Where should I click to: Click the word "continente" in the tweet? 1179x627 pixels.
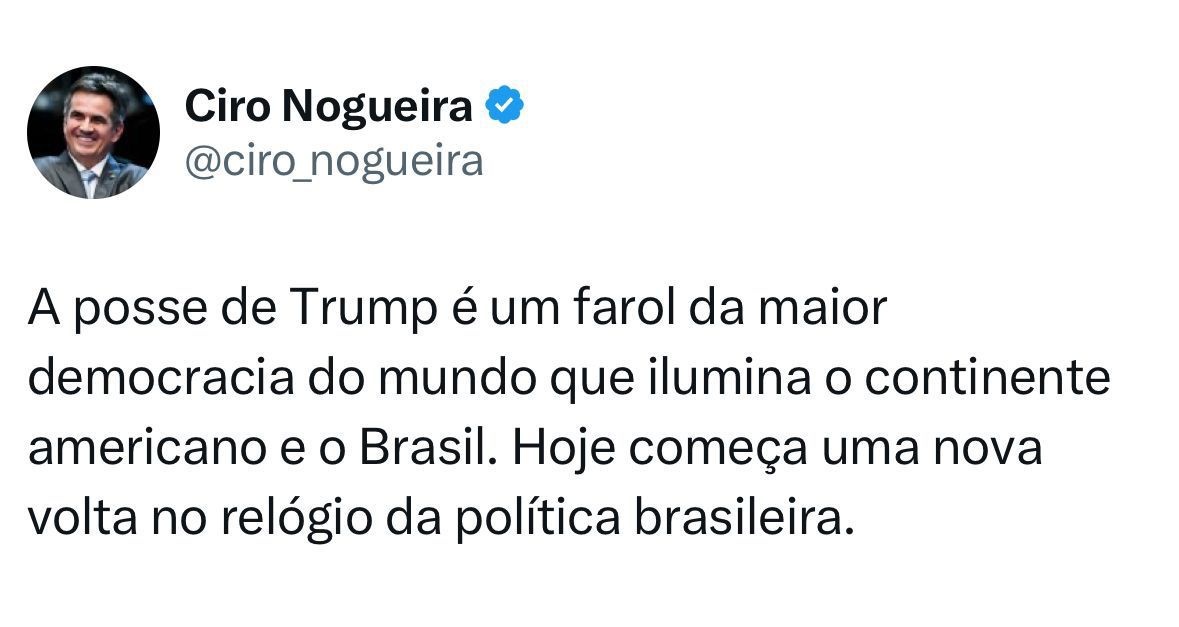[987, 379]
